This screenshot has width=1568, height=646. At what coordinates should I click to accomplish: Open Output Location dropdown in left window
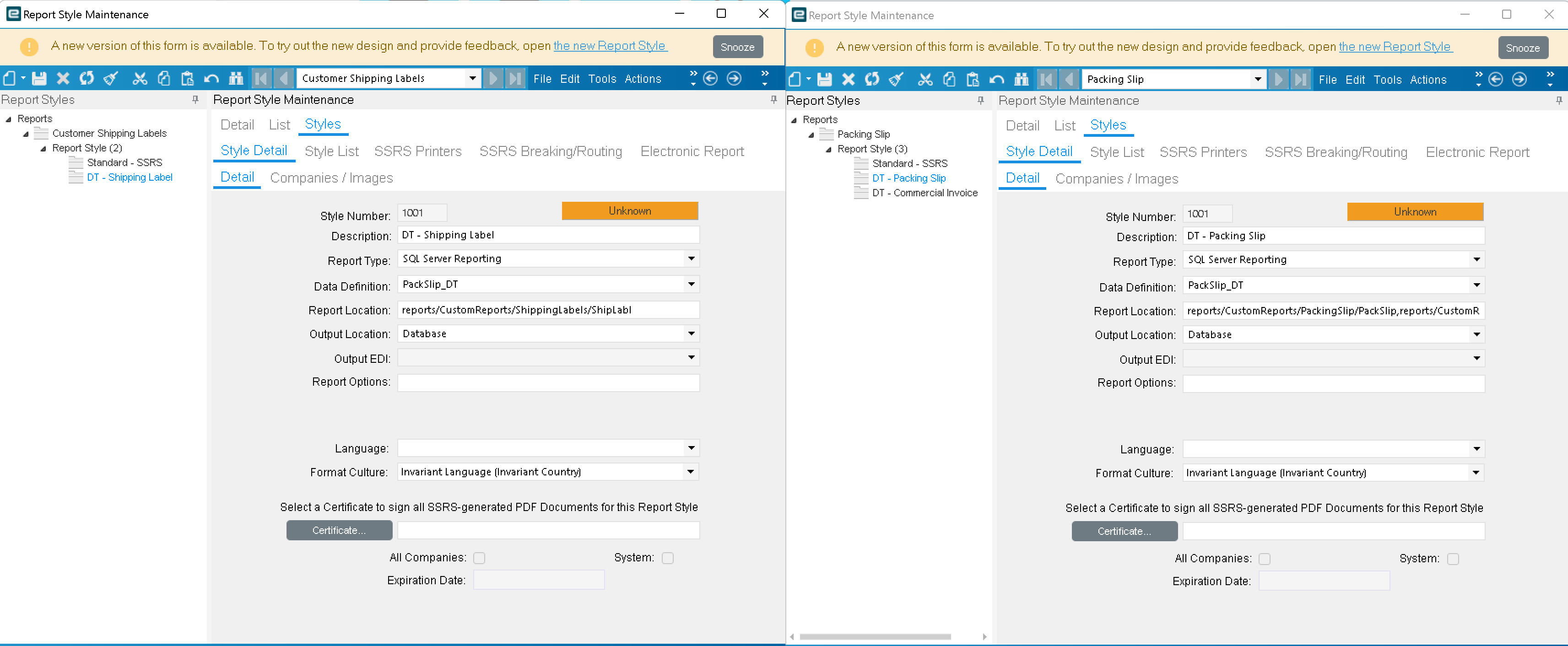pos(691,334)
